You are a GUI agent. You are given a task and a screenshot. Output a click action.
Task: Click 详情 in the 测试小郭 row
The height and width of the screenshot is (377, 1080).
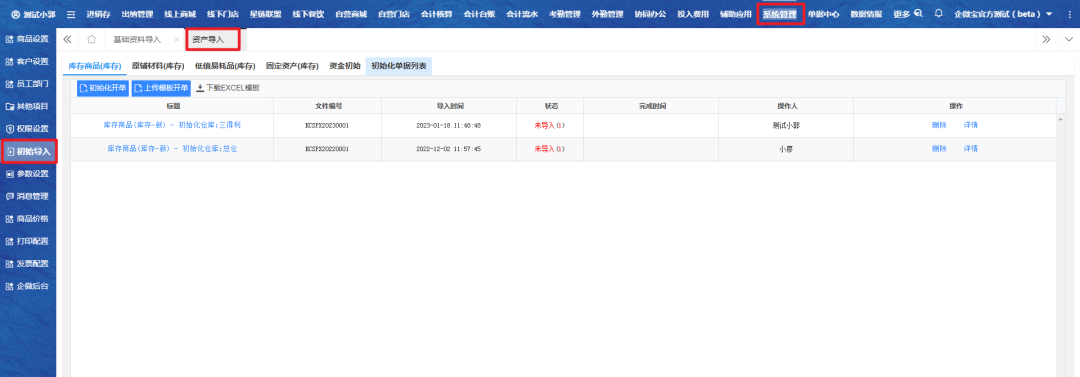970,125
